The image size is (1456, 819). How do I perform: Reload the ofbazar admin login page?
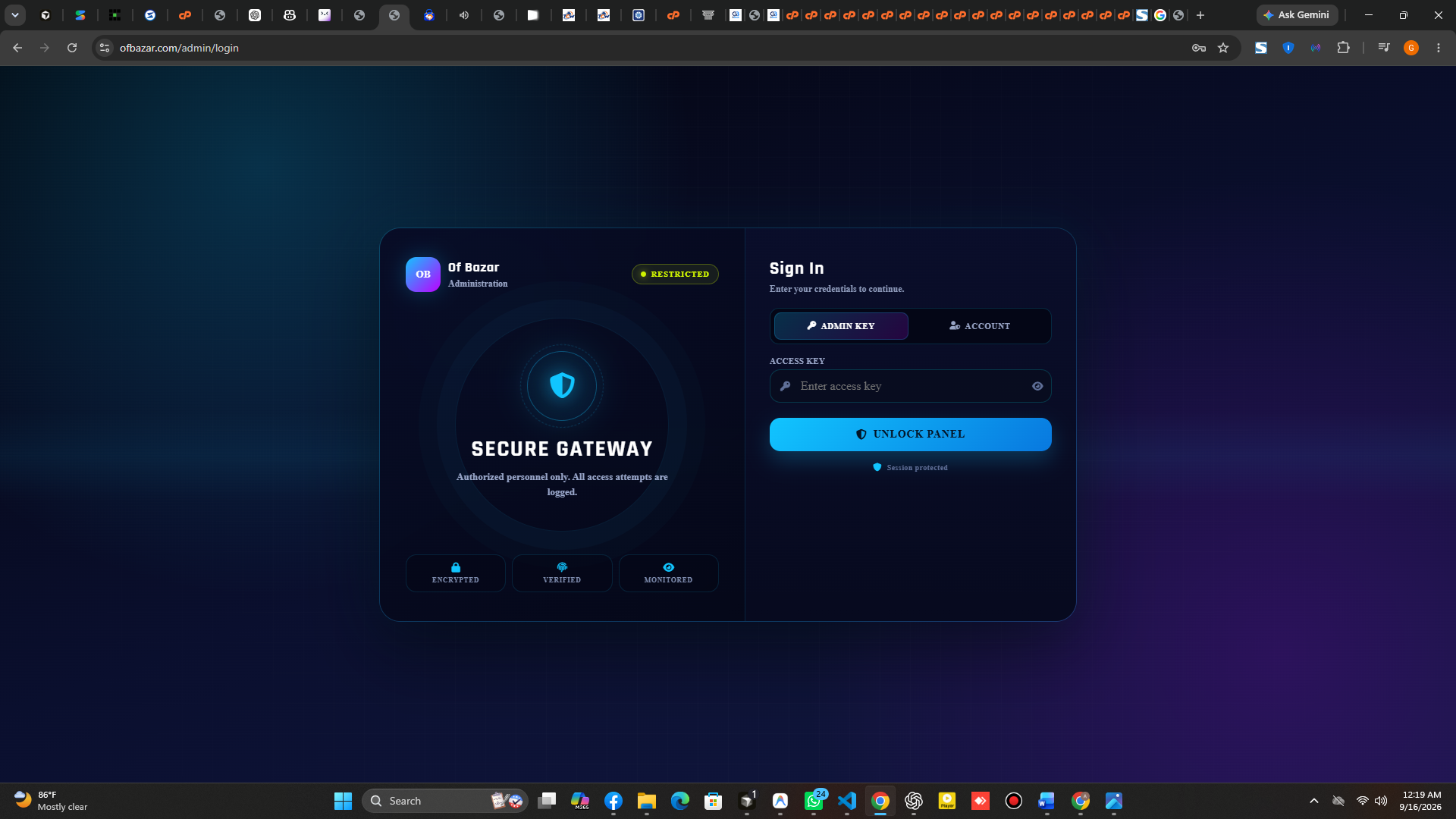click(72, 48)
